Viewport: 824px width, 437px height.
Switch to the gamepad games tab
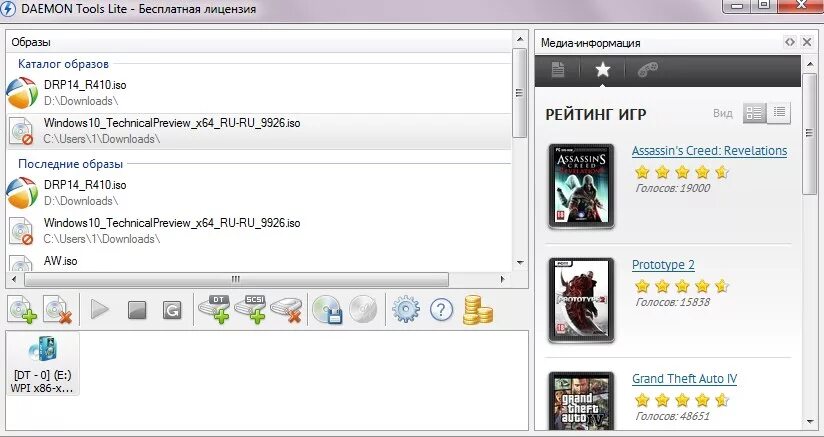pos(647,70)
